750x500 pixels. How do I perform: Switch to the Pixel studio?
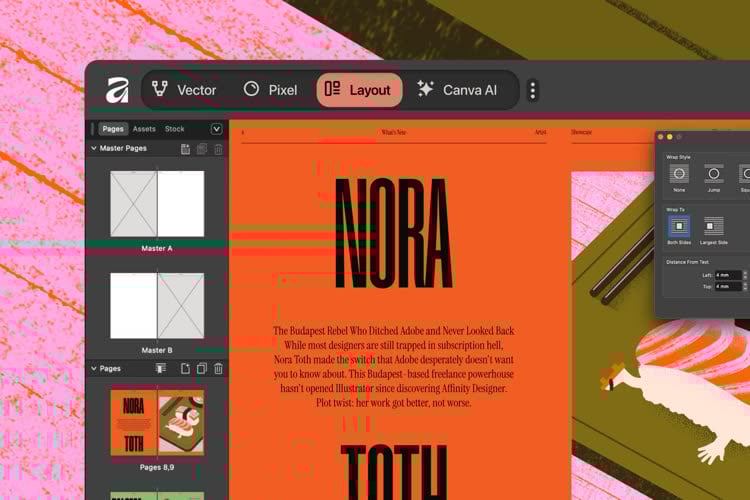[270, 90]
